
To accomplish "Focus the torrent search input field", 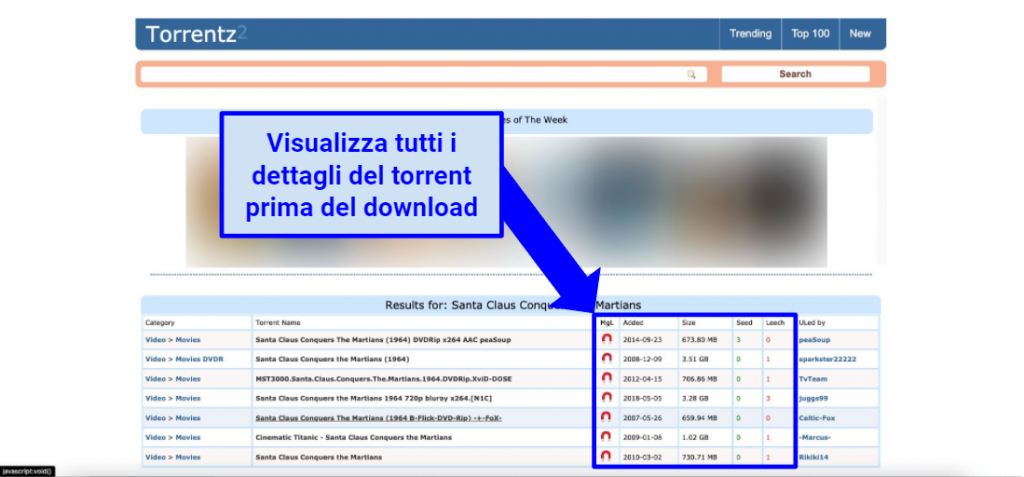I will 423,74.
